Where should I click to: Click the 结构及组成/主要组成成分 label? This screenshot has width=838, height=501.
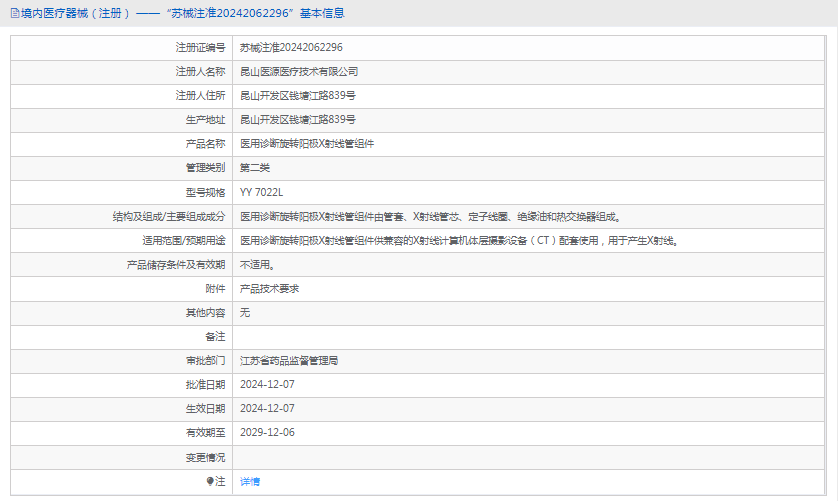(169, 217)
